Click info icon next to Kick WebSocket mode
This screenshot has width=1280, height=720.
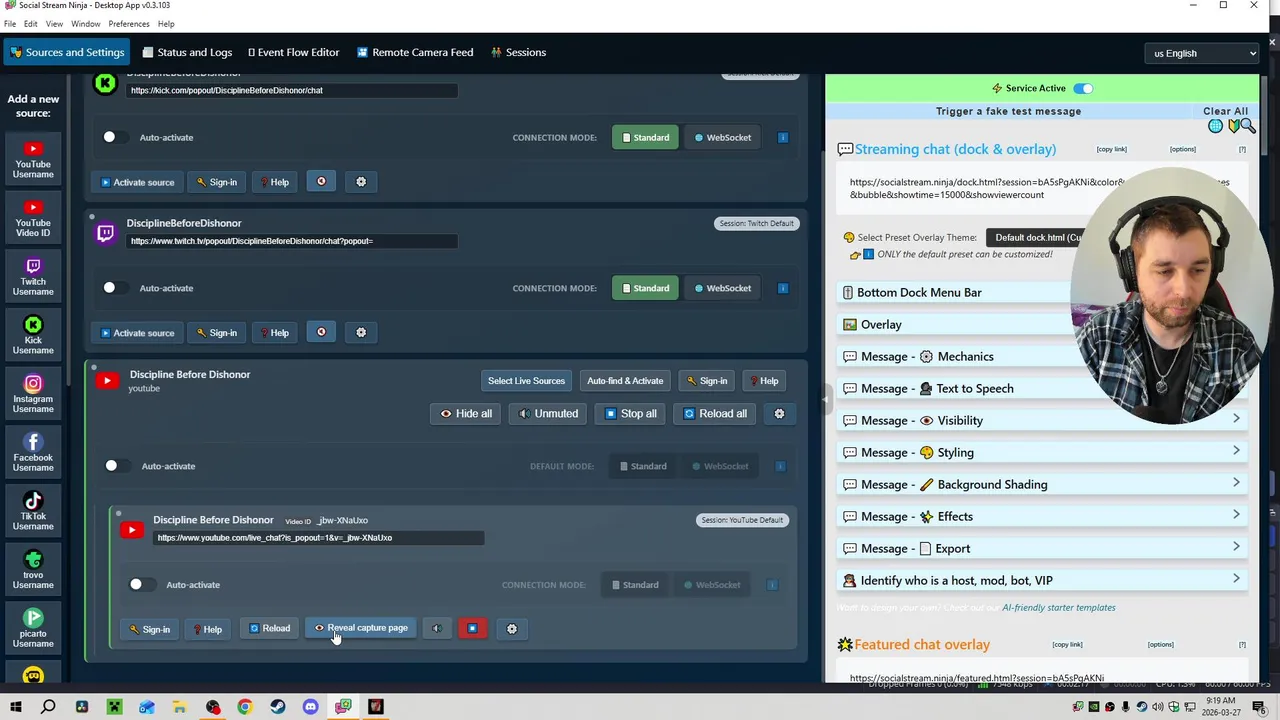(x=783, y=138)
